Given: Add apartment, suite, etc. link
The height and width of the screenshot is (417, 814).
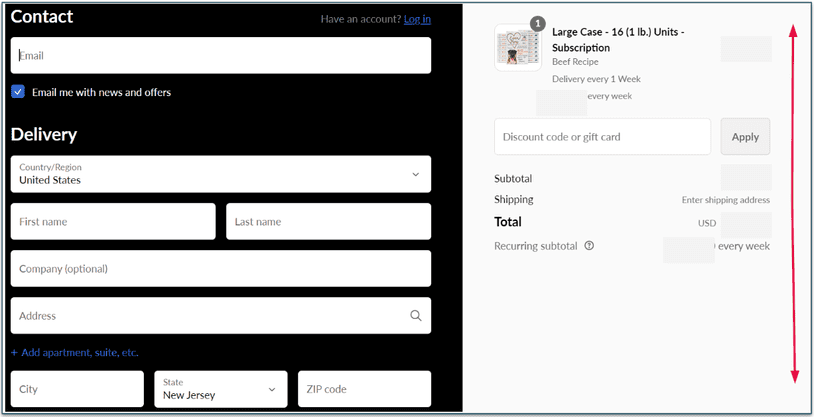Looking at the screenshot, I should (75, 353).
